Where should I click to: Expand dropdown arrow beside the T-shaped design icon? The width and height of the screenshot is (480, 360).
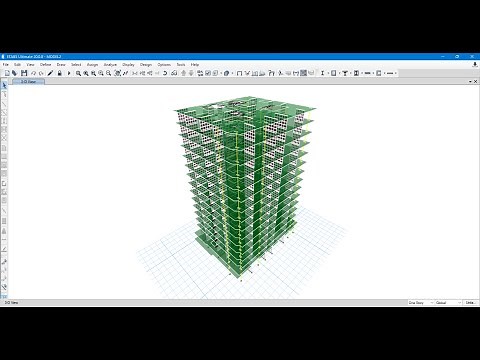(350, 73)
